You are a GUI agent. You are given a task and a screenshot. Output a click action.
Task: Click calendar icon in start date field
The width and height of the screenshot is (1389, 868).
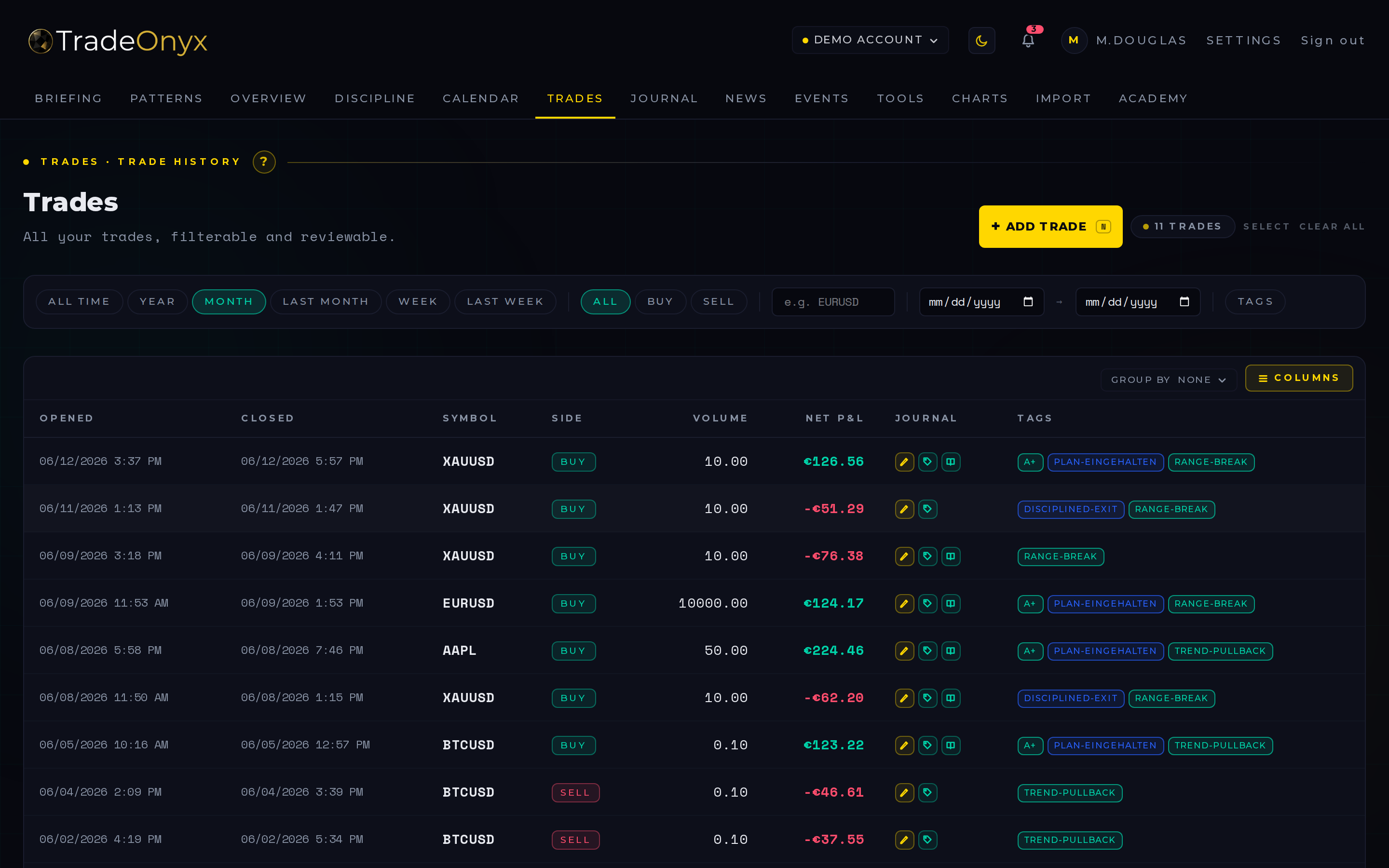(x=1028, y=301)
